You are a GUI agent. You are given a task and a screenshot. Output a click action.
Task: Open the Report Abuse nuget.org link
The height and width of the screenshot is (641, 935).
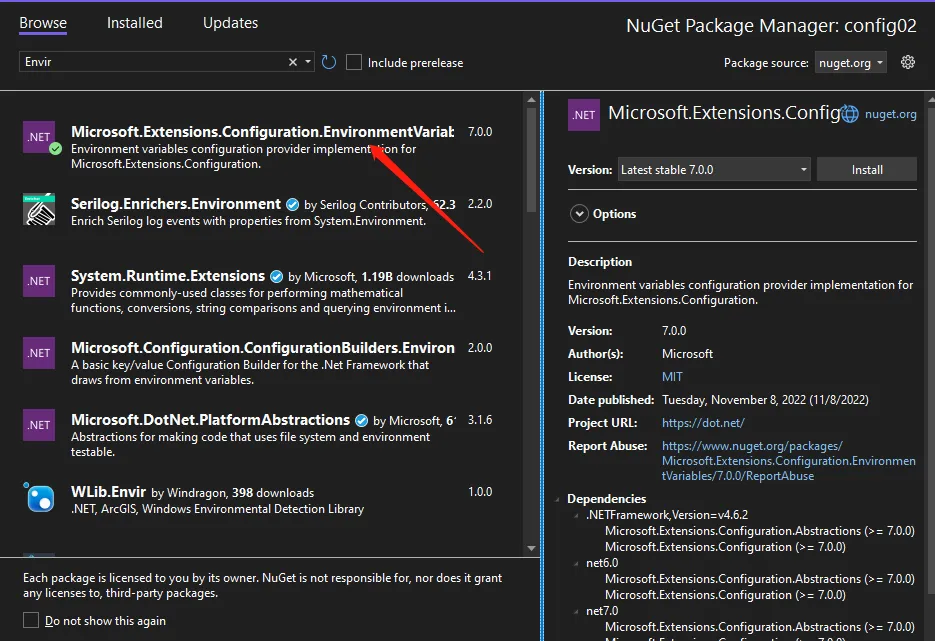click(x=788, y=461)
